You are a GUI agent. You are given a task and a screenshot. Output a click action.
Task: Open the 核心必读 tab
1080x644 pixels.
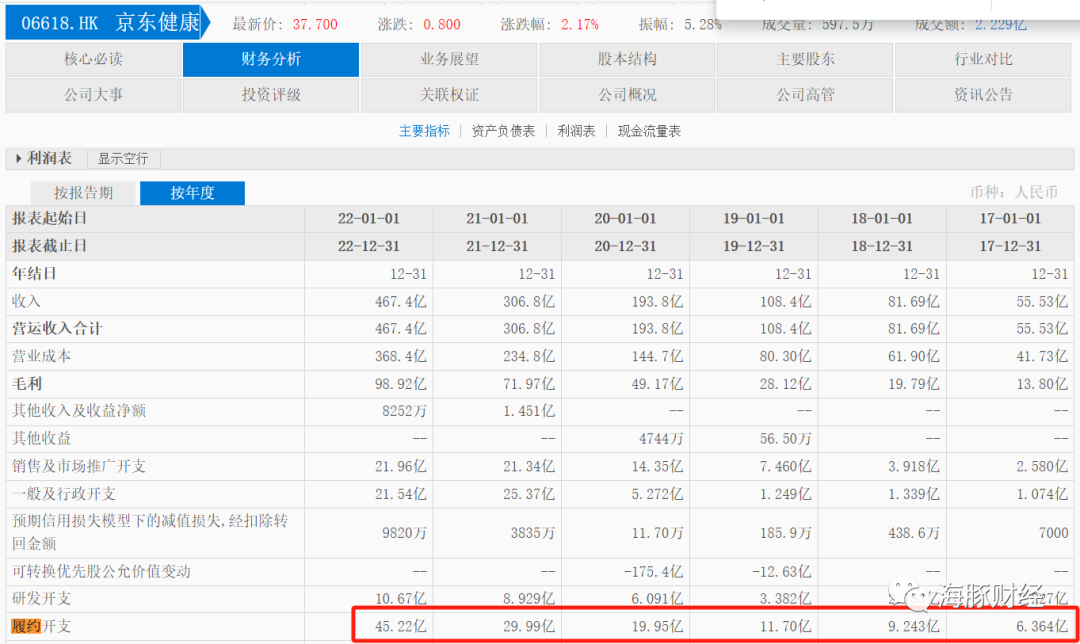[94, 59]
